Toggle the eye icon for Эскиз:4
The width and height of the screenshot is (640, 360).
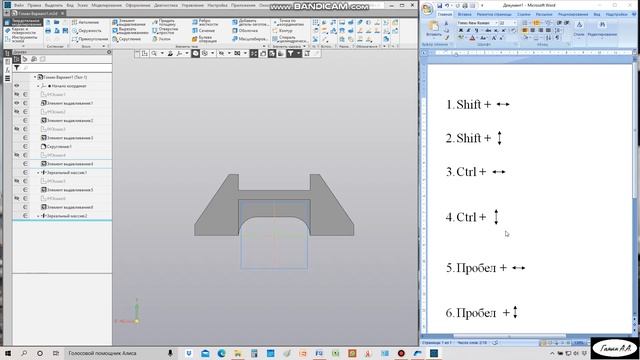pyautogui.click(x=17, y=155)
